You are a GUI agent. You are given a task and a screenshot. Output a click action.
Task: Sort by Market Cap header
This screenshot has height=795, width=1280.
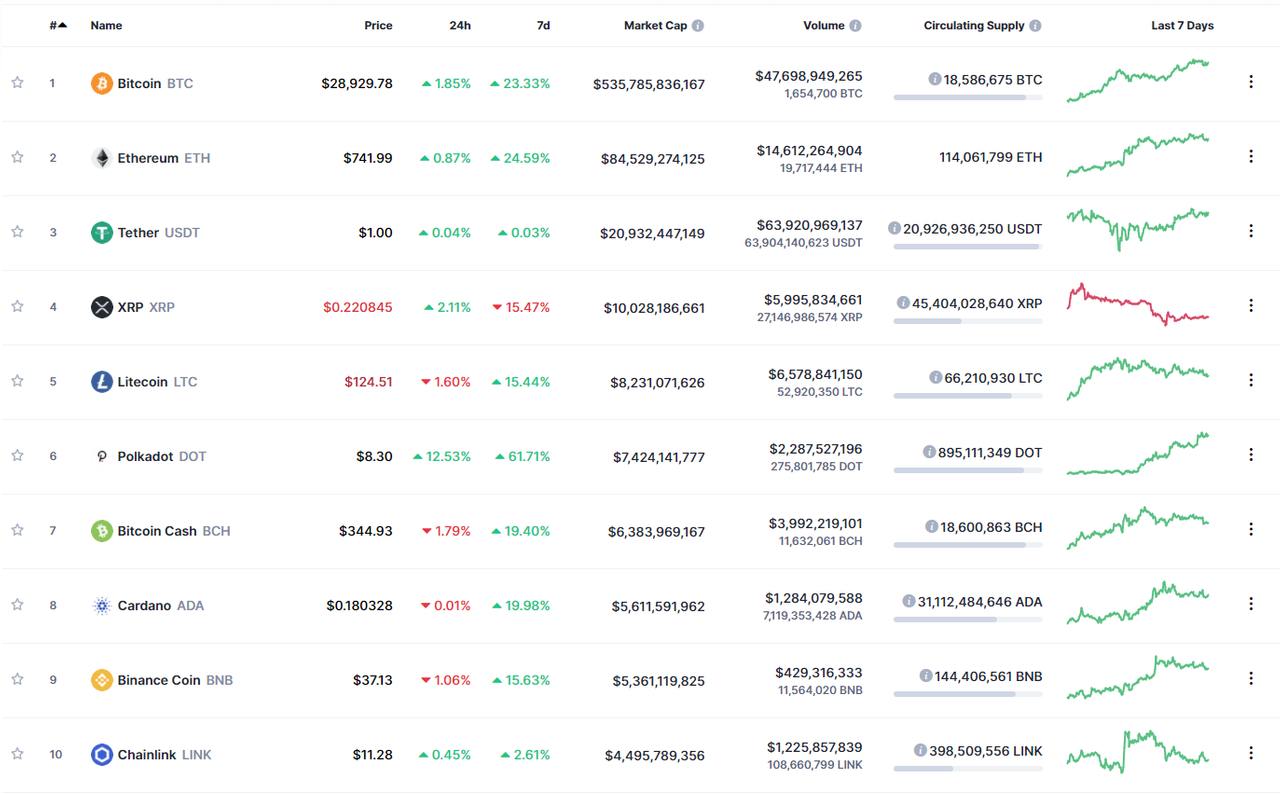pos(655,25)
